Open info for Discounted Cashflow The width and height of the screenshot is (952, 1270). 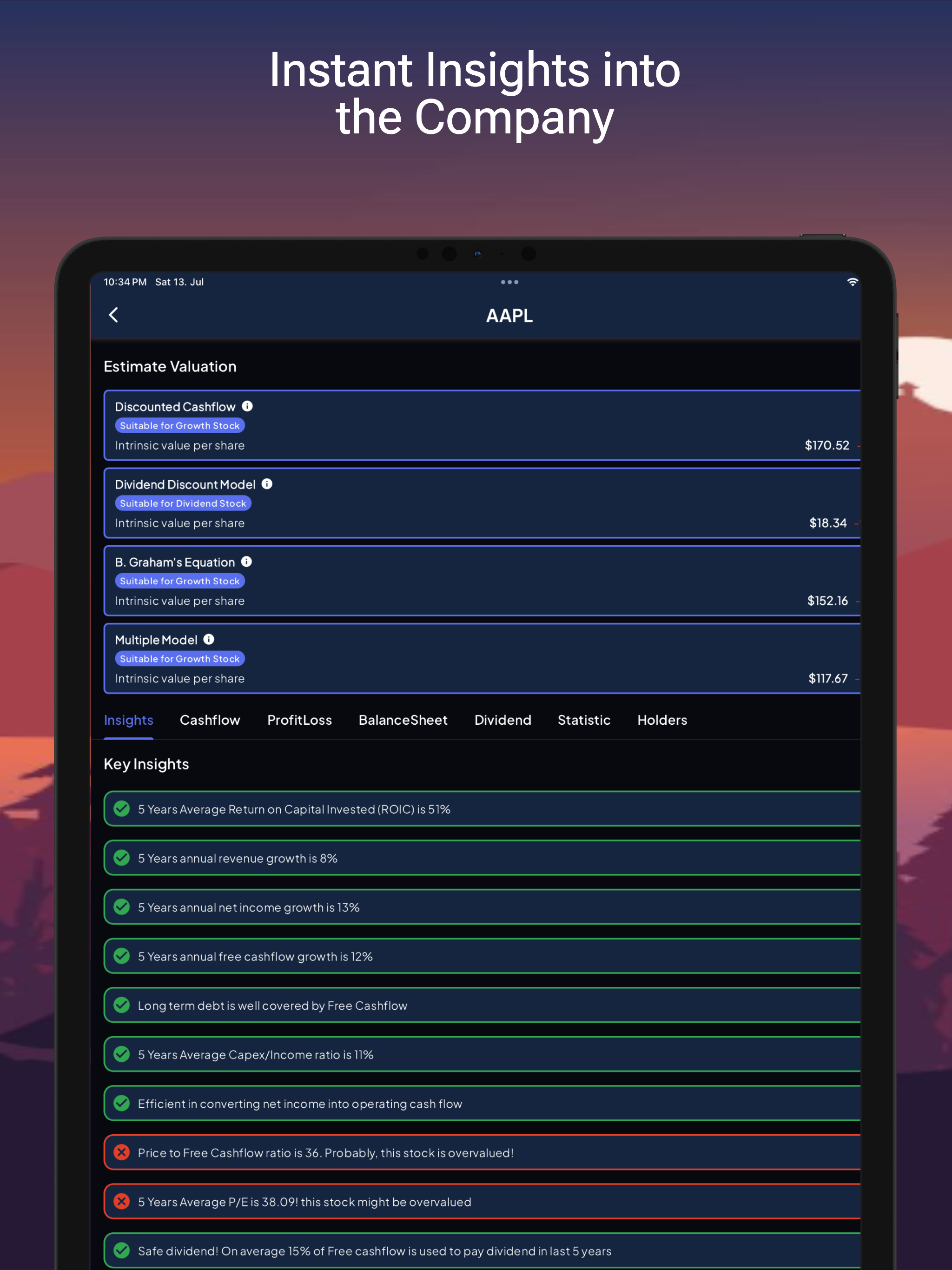click(x=247, y=406)
